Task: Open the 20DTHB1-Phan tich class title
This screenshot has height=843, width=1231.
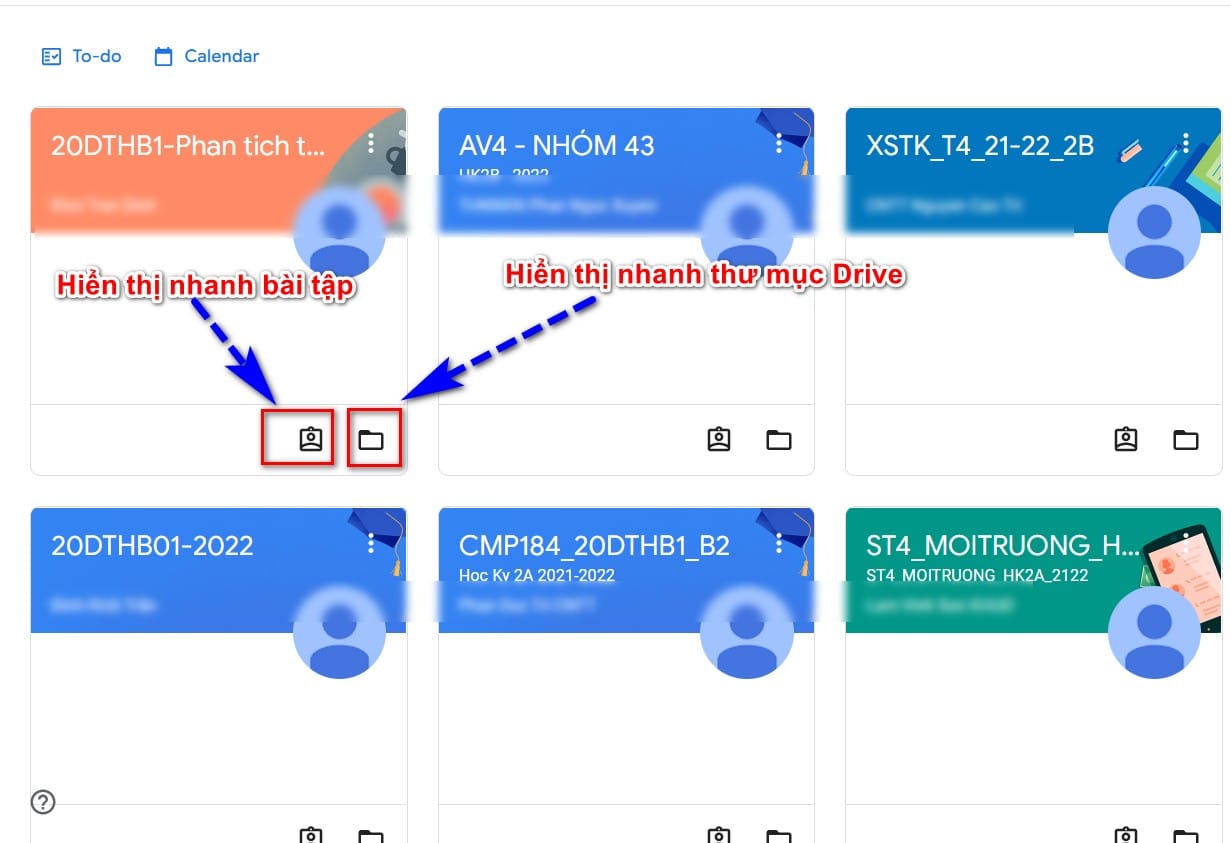Action: [188, 146]
